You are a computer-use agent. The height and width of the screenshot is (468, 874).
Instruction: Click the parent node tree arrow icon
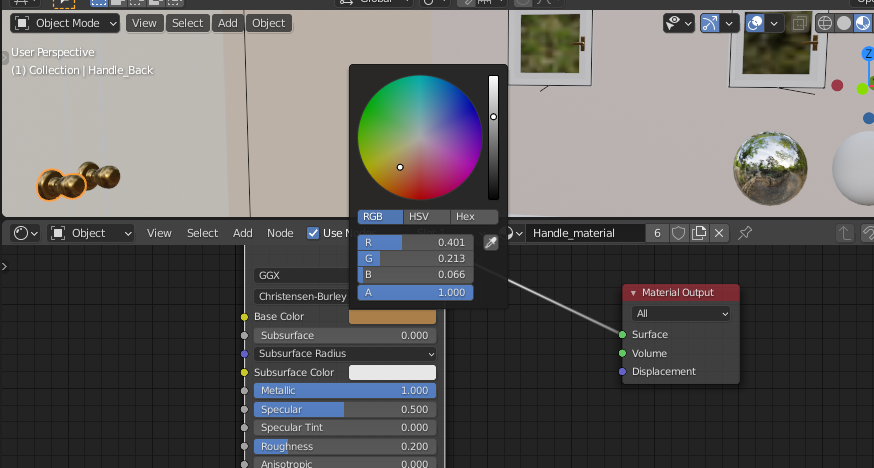pyautogui.click(x=845, y=233)
